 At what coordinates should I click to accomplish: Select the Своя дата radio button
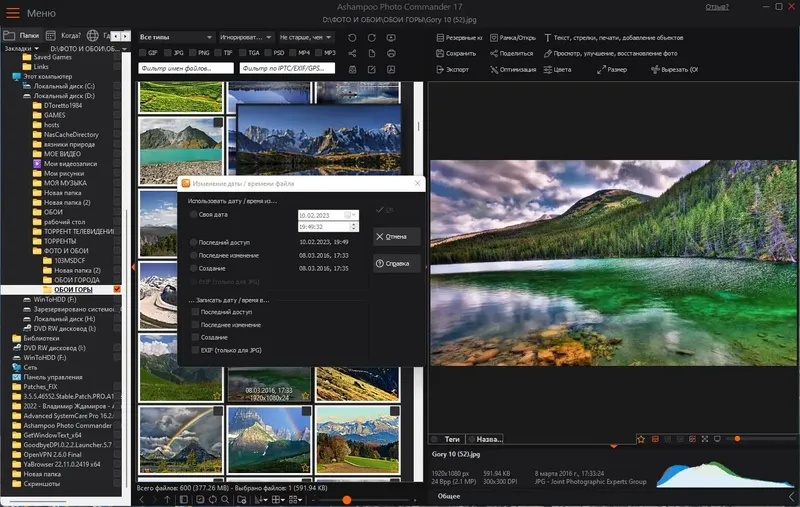click(x=193, y=215)
